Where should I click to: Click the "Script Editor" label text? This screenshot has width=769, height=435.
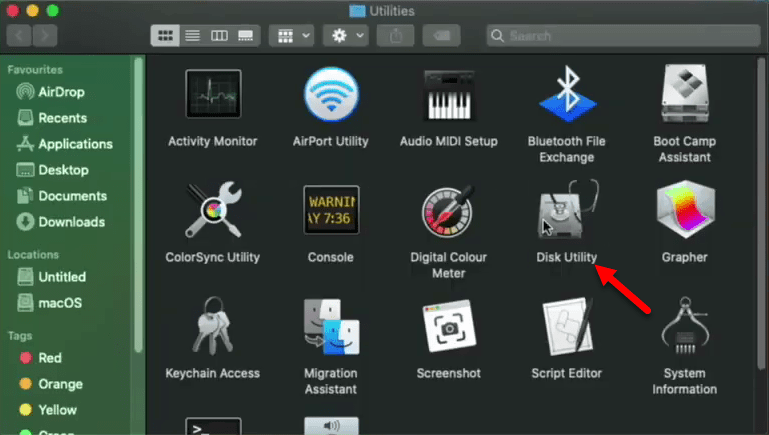tap(566, 373)
